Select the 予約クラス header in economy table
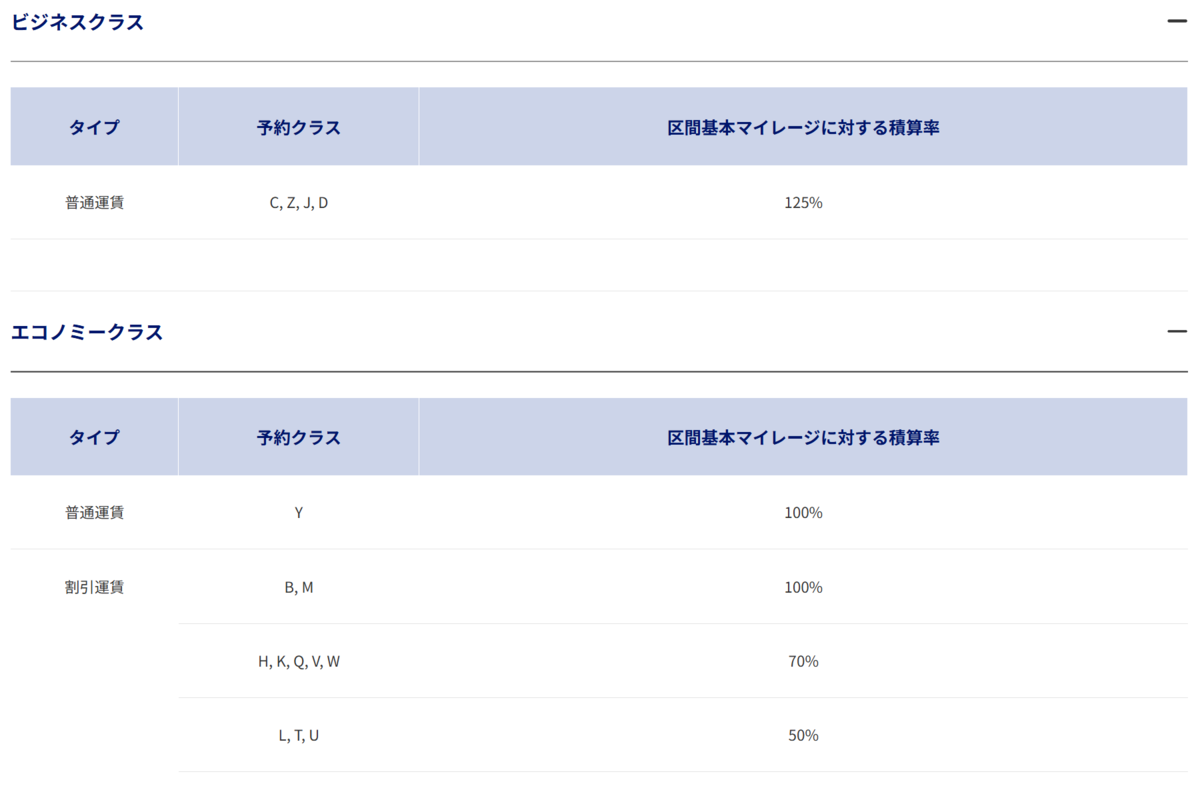The width and height of the screenshot is (1200, 788). 299,437
